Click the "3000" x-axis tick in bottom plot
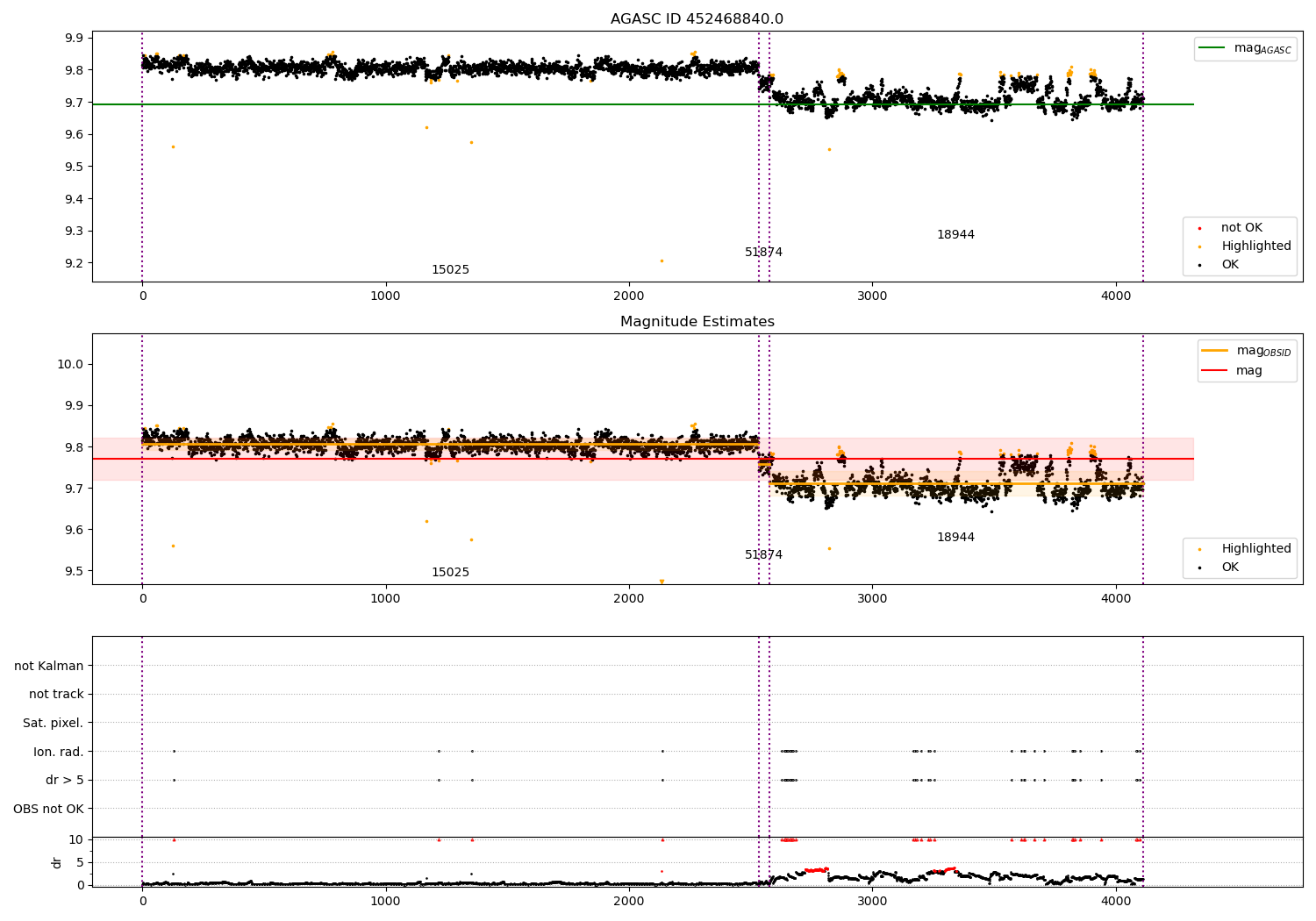Viewport: 1316px width, 921px height. 872,901
